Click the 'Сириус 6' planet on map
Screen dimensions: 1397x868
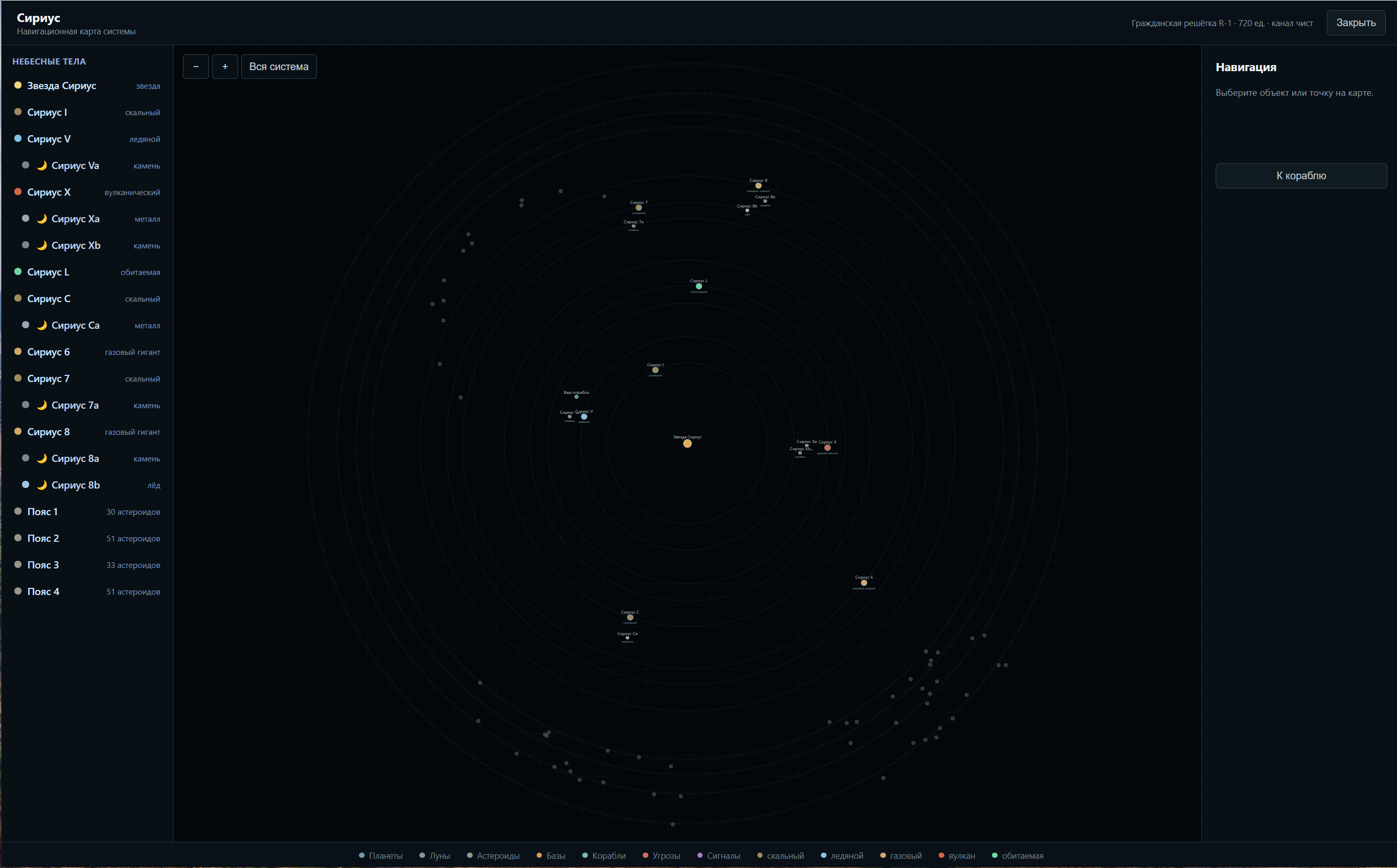tap(864, 583)
